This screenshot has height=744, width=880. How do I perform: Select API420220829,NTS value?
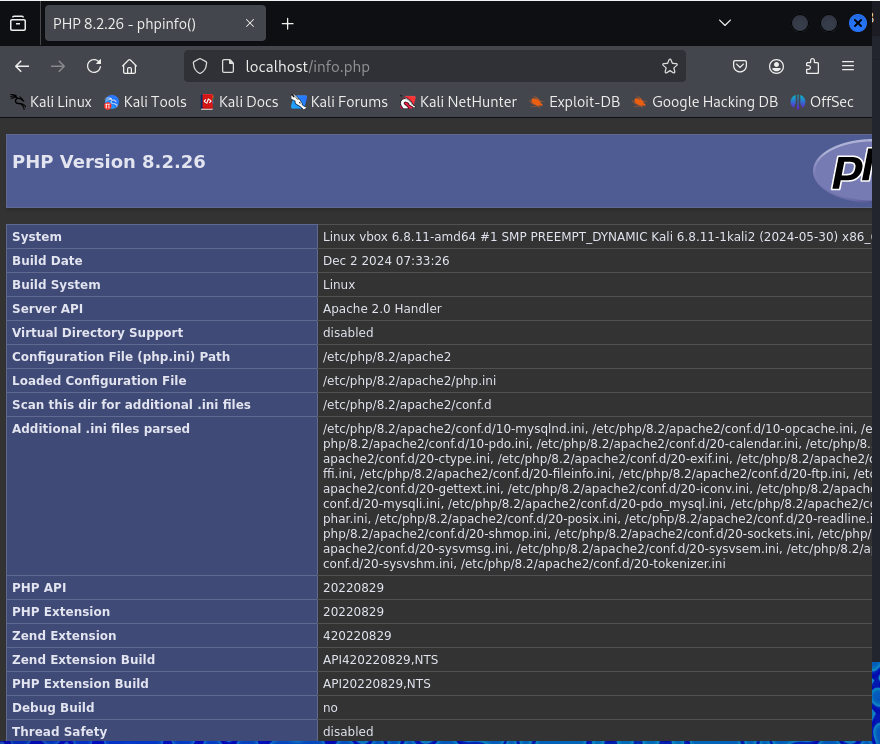381,660
